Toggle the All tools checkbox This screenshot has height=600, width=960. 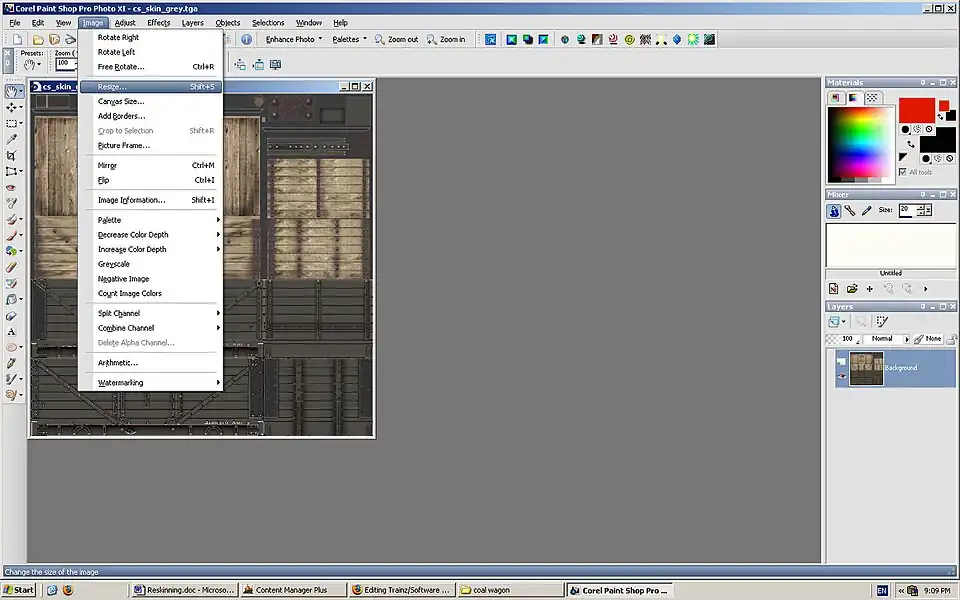tap(903, 172)
